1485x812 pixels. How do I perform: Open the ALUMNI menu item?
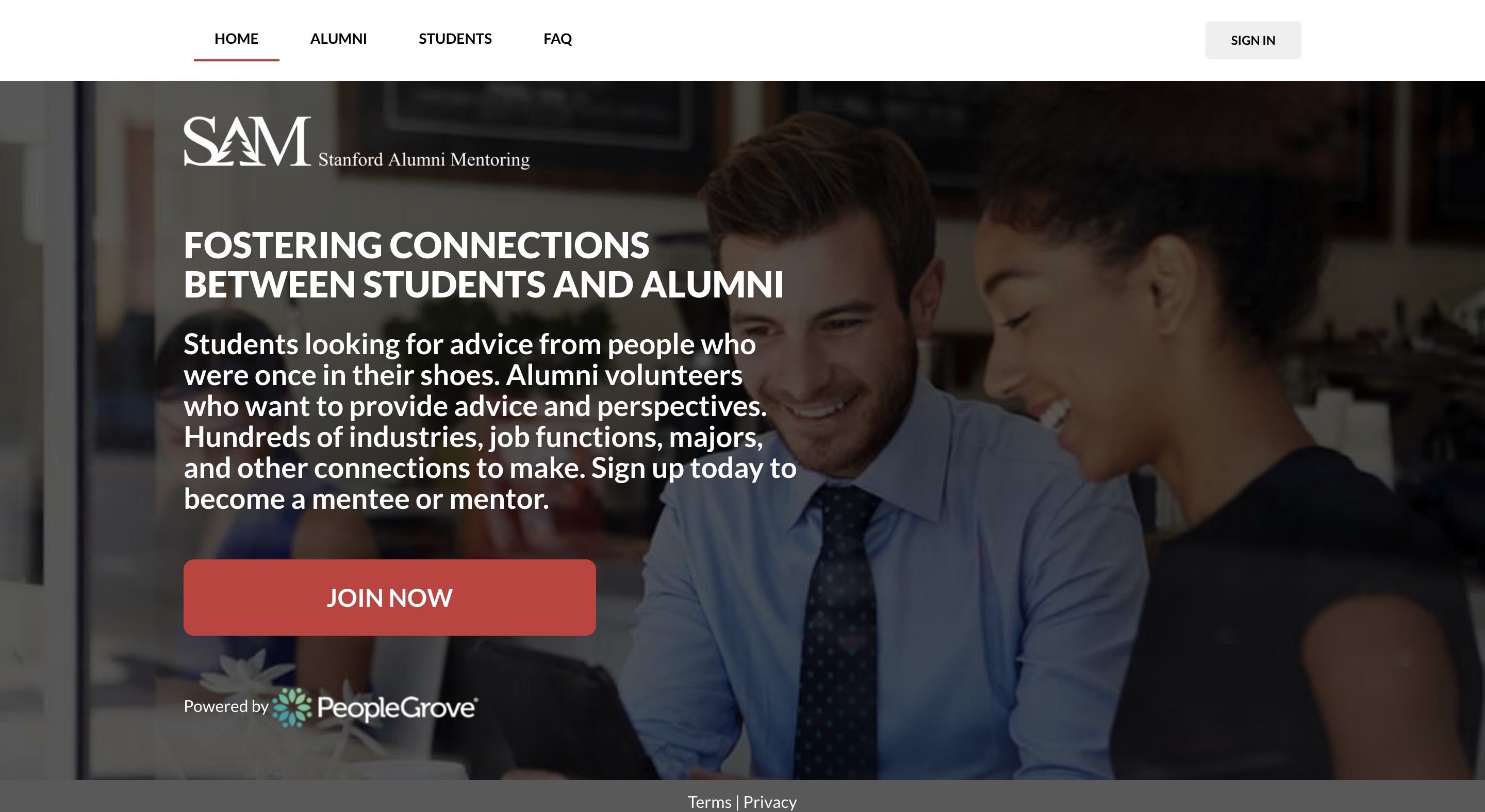click(338, 39)
